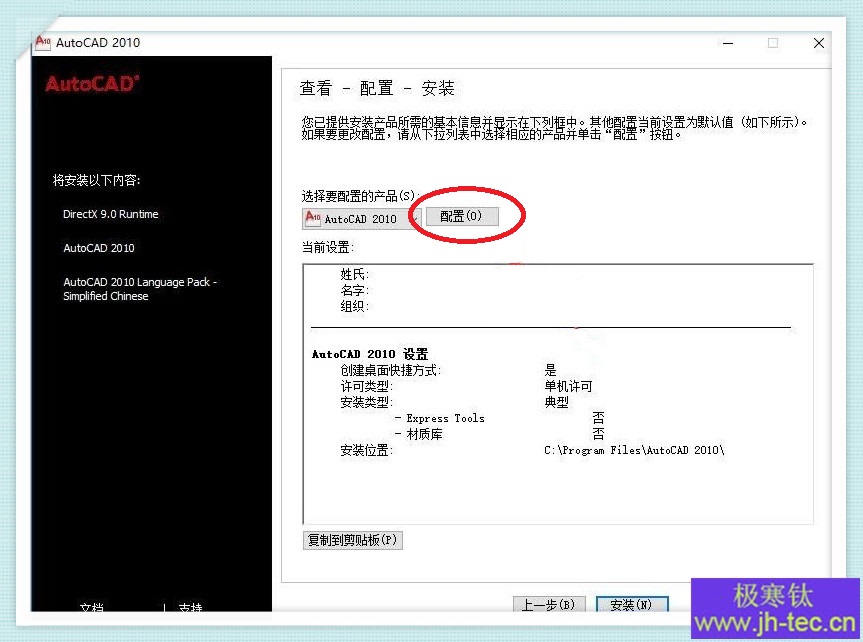Click the C:\Program Files\AutoCAD 2010\ path

(x=634, y=450)
